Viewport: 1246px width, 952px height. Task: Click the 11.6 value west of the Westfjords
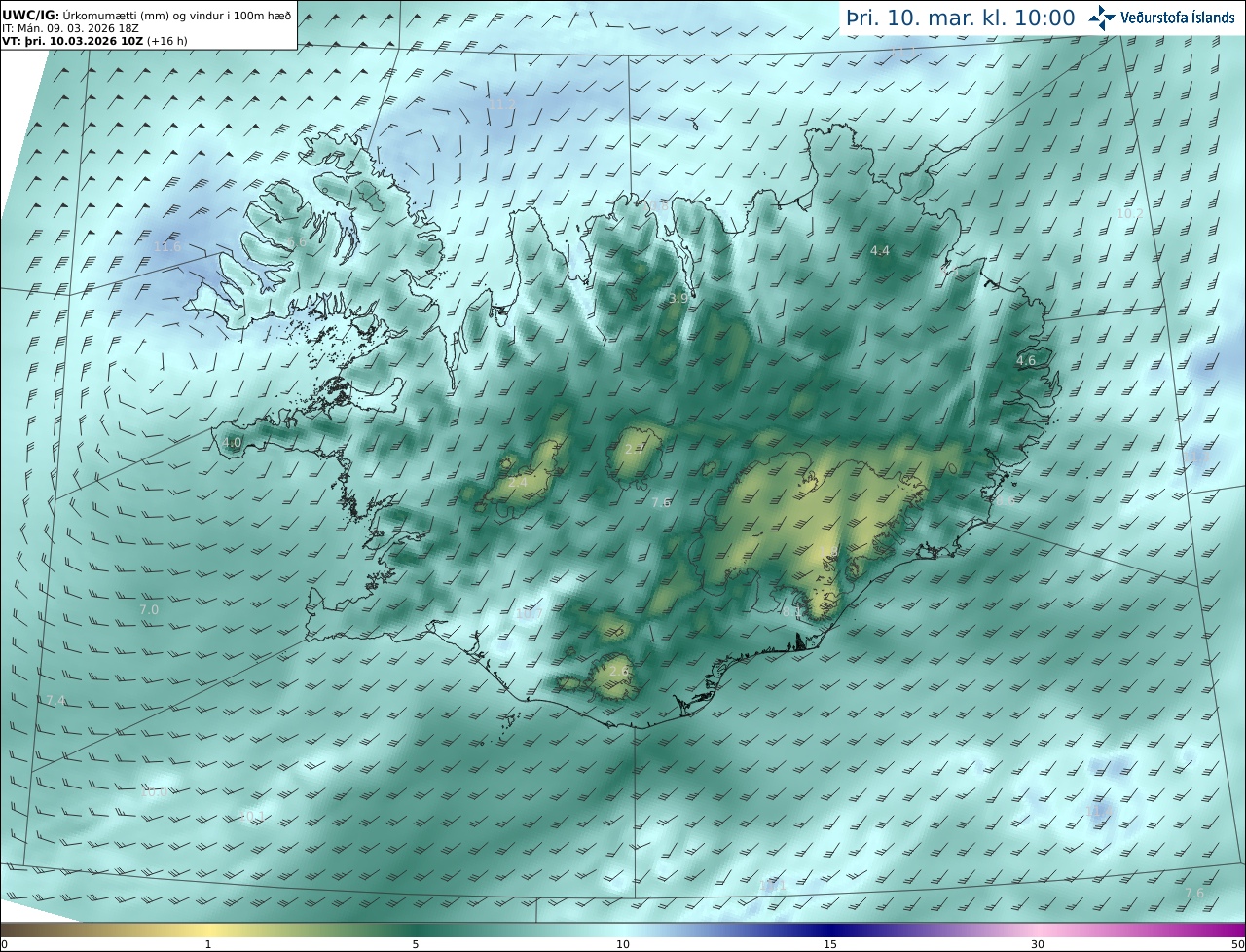(167, 247)
